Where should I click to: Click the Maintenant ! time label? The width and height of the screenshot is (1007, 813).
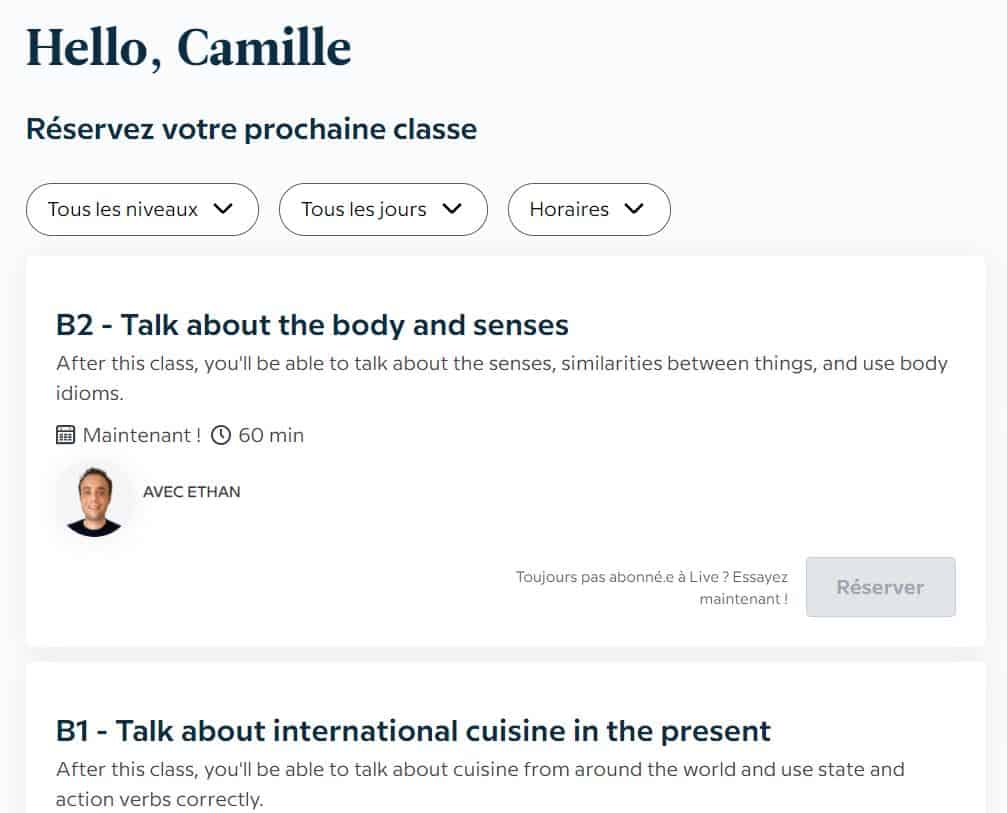(x=142, y=435)
